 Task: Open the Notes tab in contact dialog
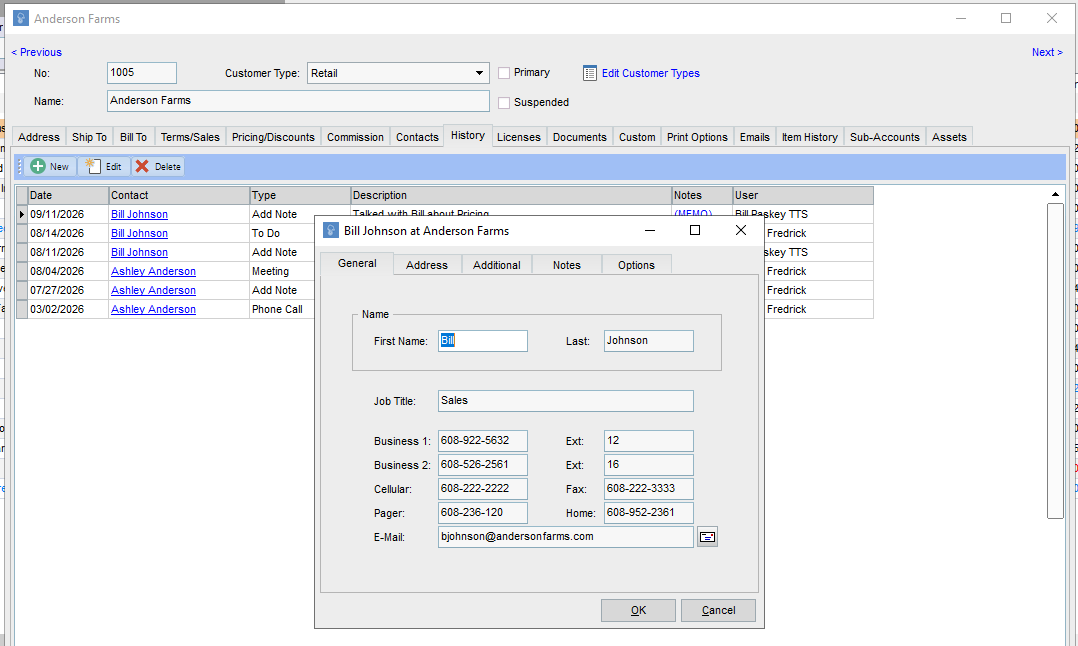click(x=567, y=265)
